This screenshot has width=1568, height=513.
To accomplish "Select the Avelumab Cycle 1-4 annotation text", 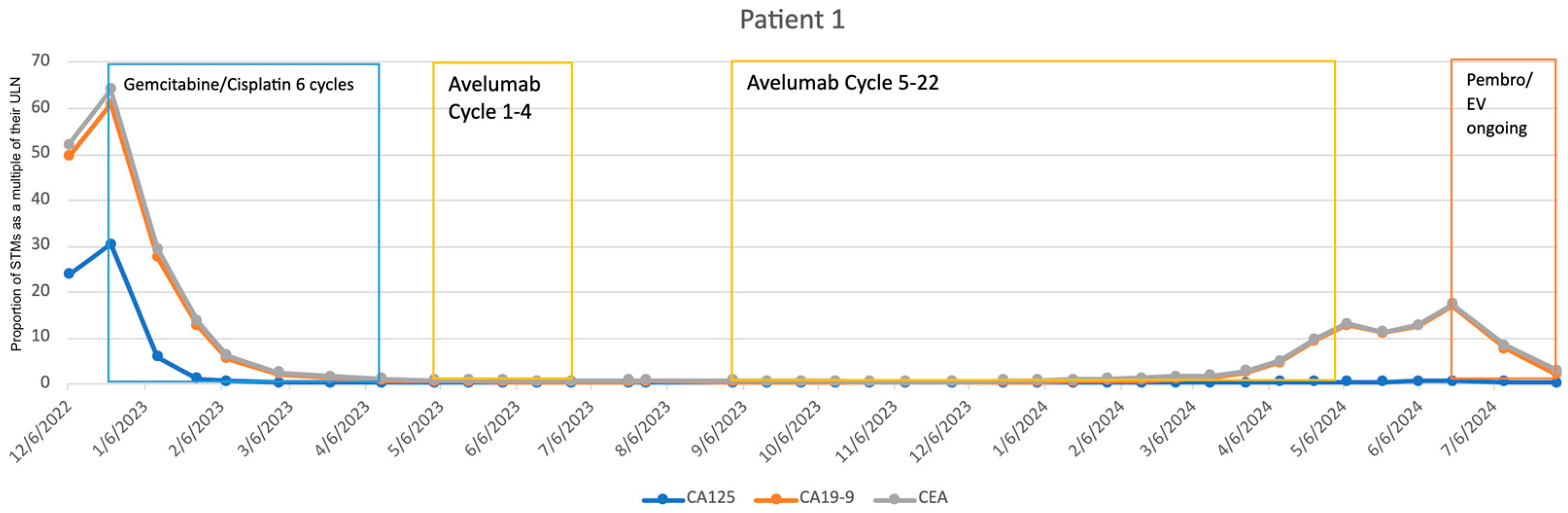I will click(494, 97).
